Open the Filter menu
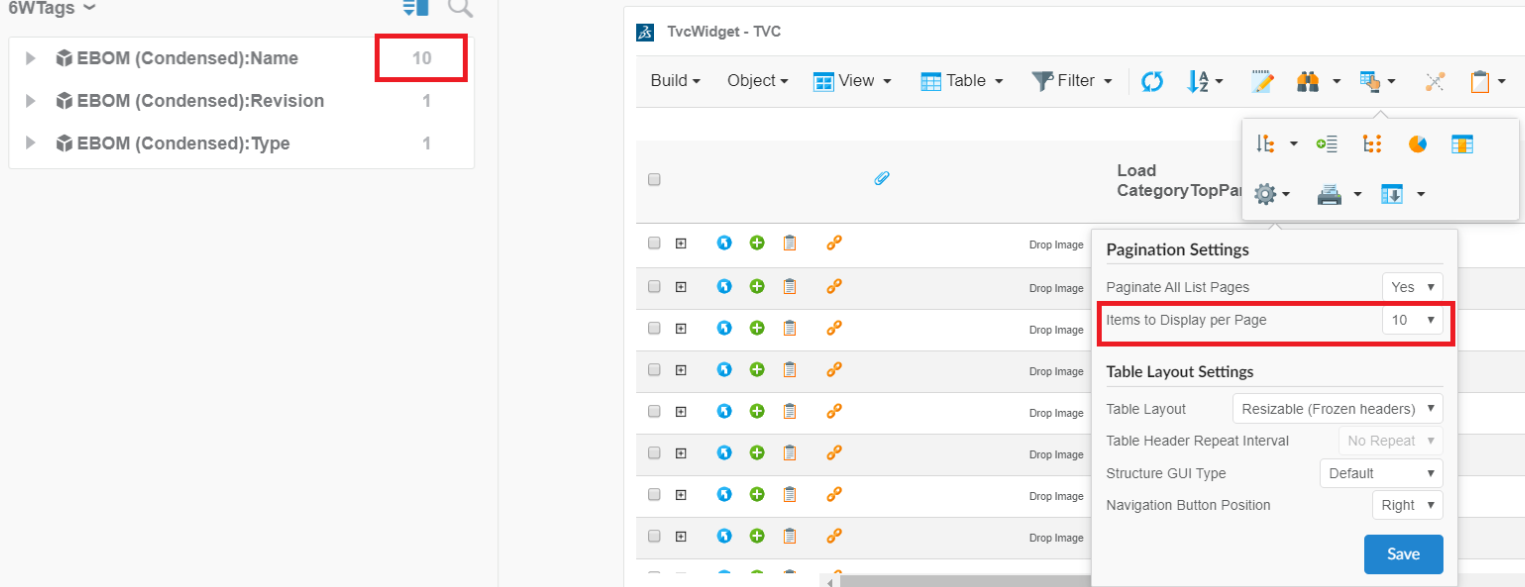Viewport: 1525px width, 587px height. coord(1072,81)
